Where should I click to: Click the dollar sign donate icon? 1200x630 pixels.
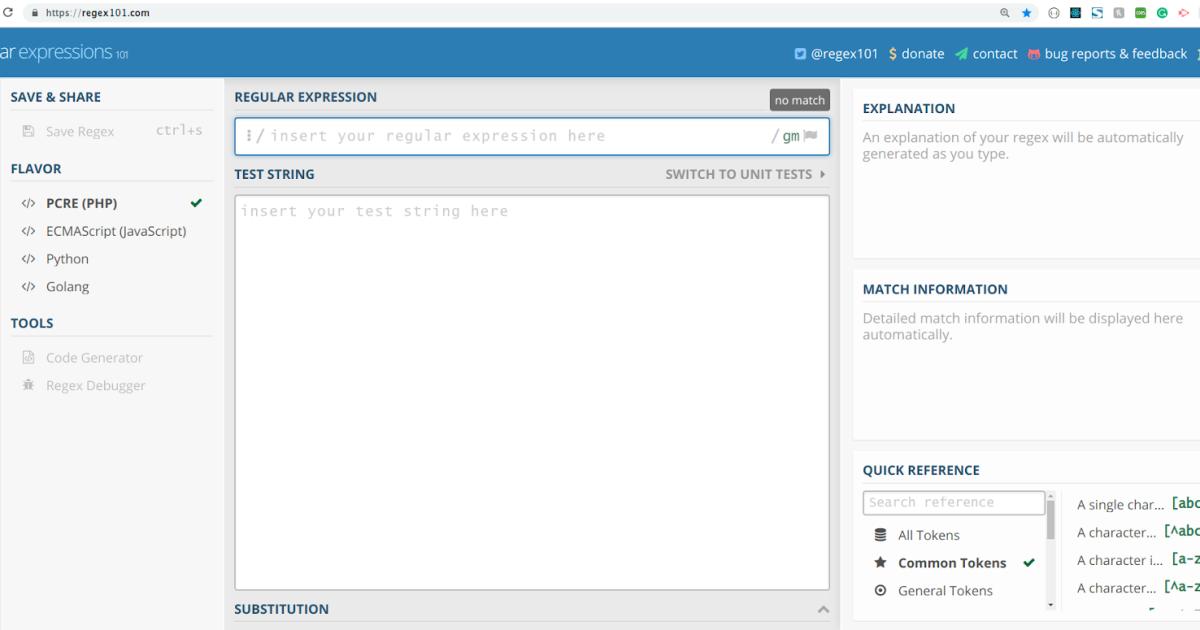pyautogui.click(x=893, y=54)
